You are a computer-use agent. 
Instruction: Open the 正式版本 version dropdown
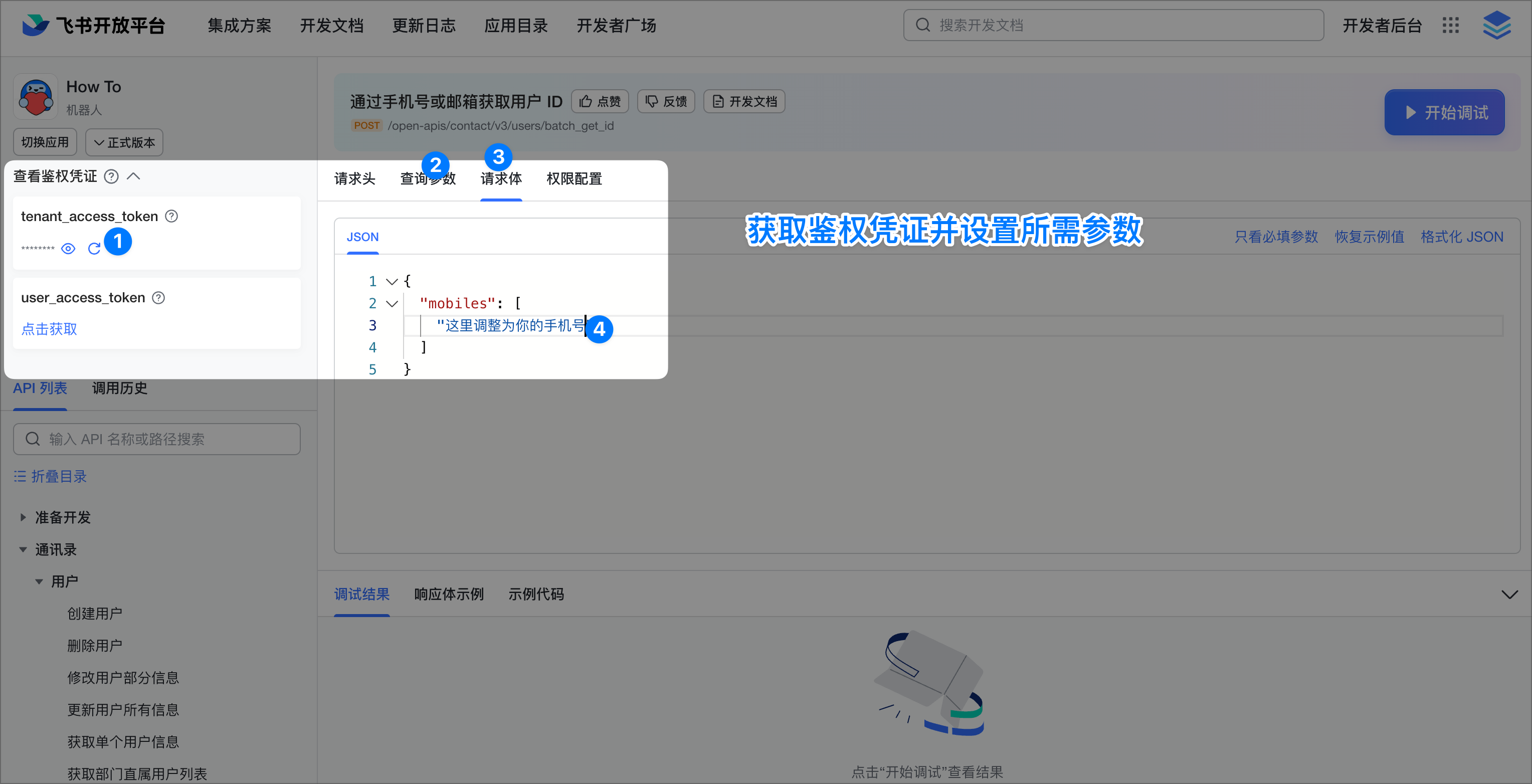tap(124, 142)
